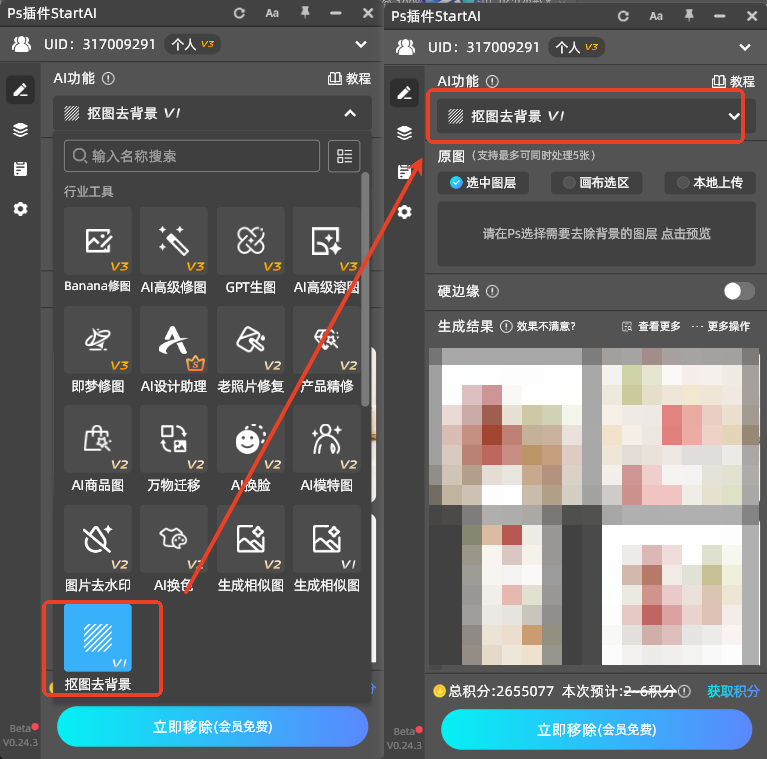Open the AI换色 tool
This screenshot has width=767, height=759.
[x=174, y=549]
